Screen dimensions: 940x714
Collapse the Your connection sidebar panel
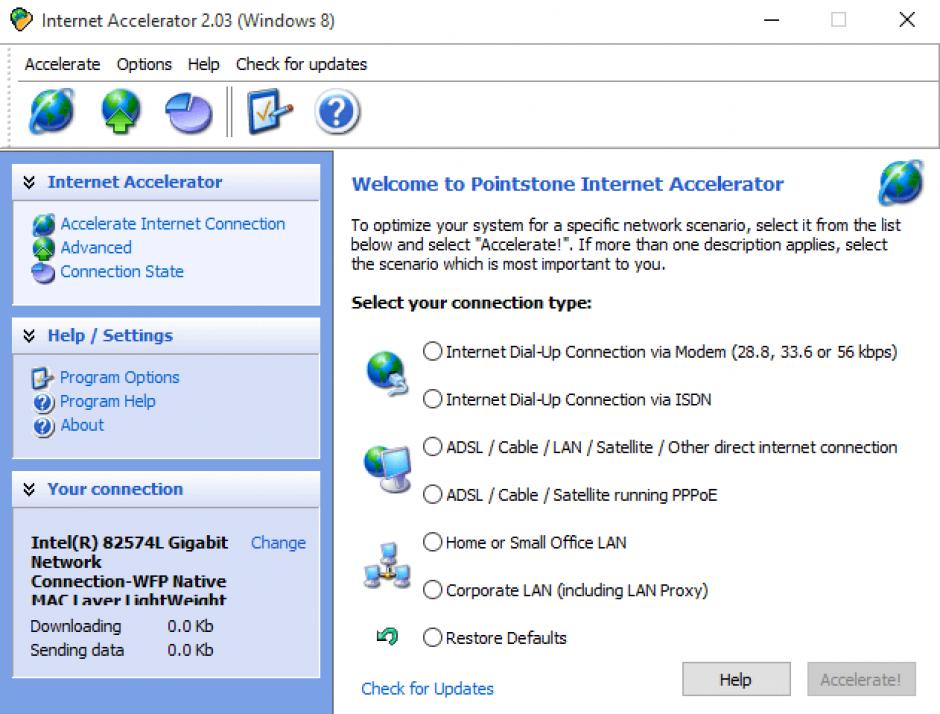point(29,489)
